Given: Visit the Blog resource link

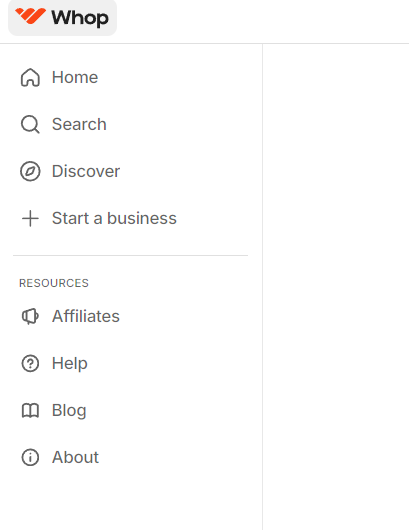Looking at the screenshot, I should click(x=69, y=410).
